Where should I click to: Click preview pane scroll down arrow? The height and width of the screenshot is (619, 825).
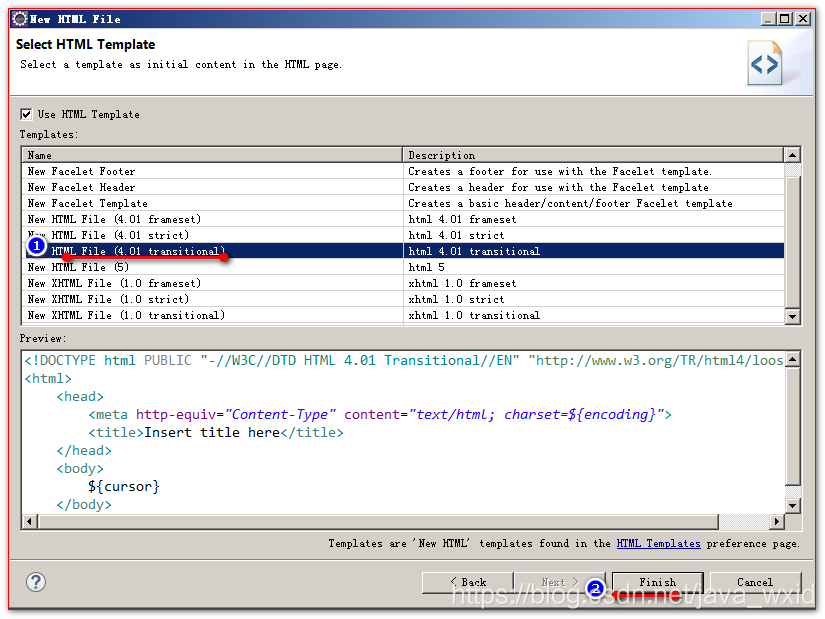click(792, 506)
